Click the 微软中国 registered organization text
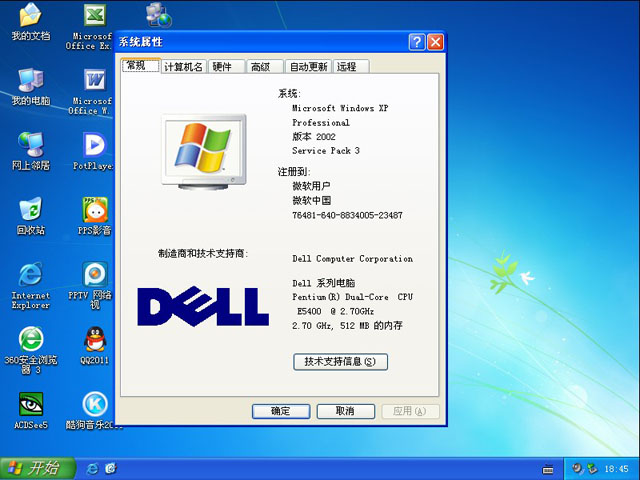640x480 pixels. [x=311, y=200]
